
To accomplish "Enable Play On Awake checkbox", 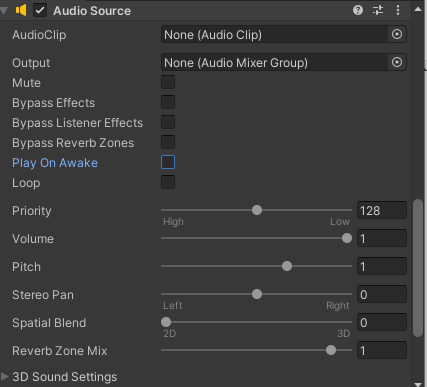I will point(168,162).
